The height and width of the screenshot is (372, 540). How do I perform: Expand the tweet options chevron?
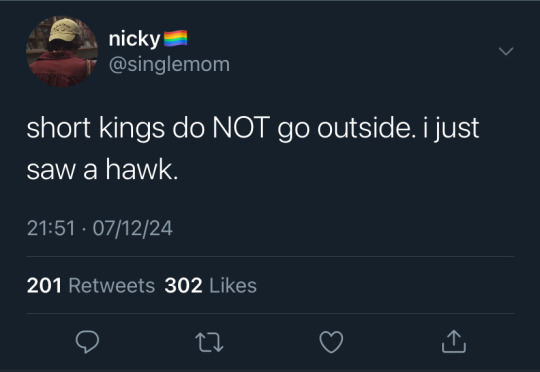[x=506, y=51]
